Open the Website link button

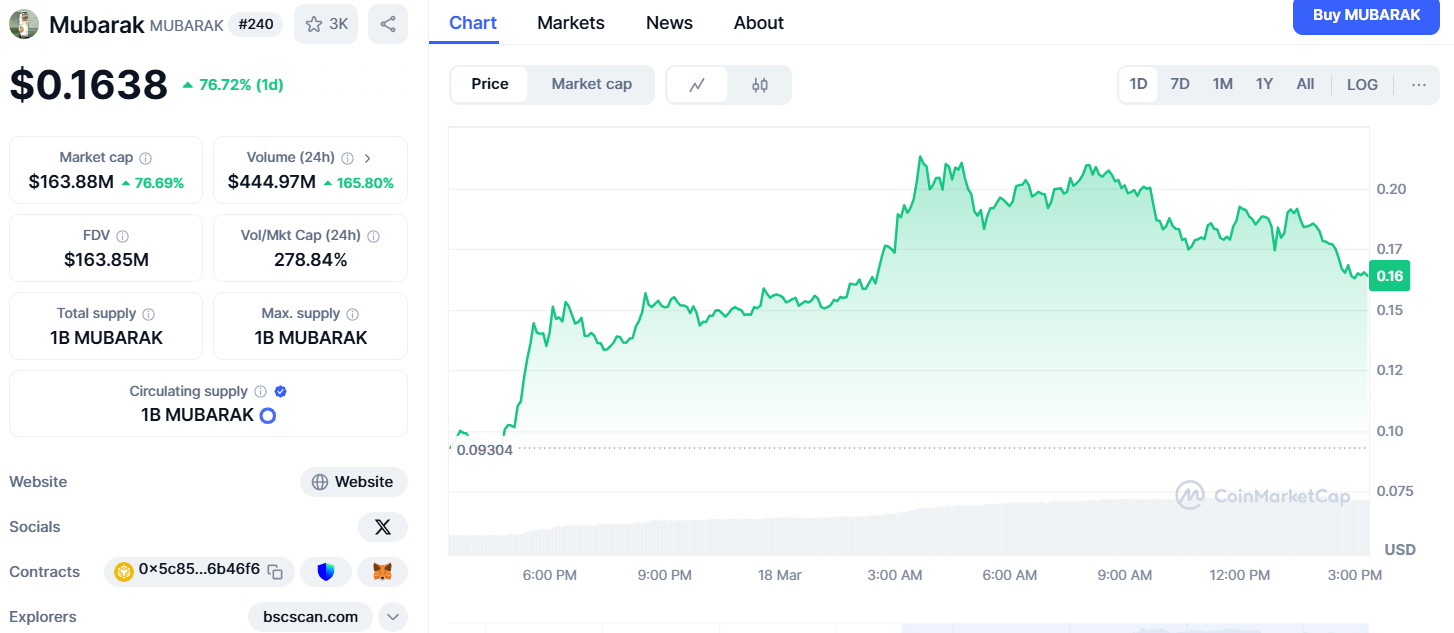(354, 482)
